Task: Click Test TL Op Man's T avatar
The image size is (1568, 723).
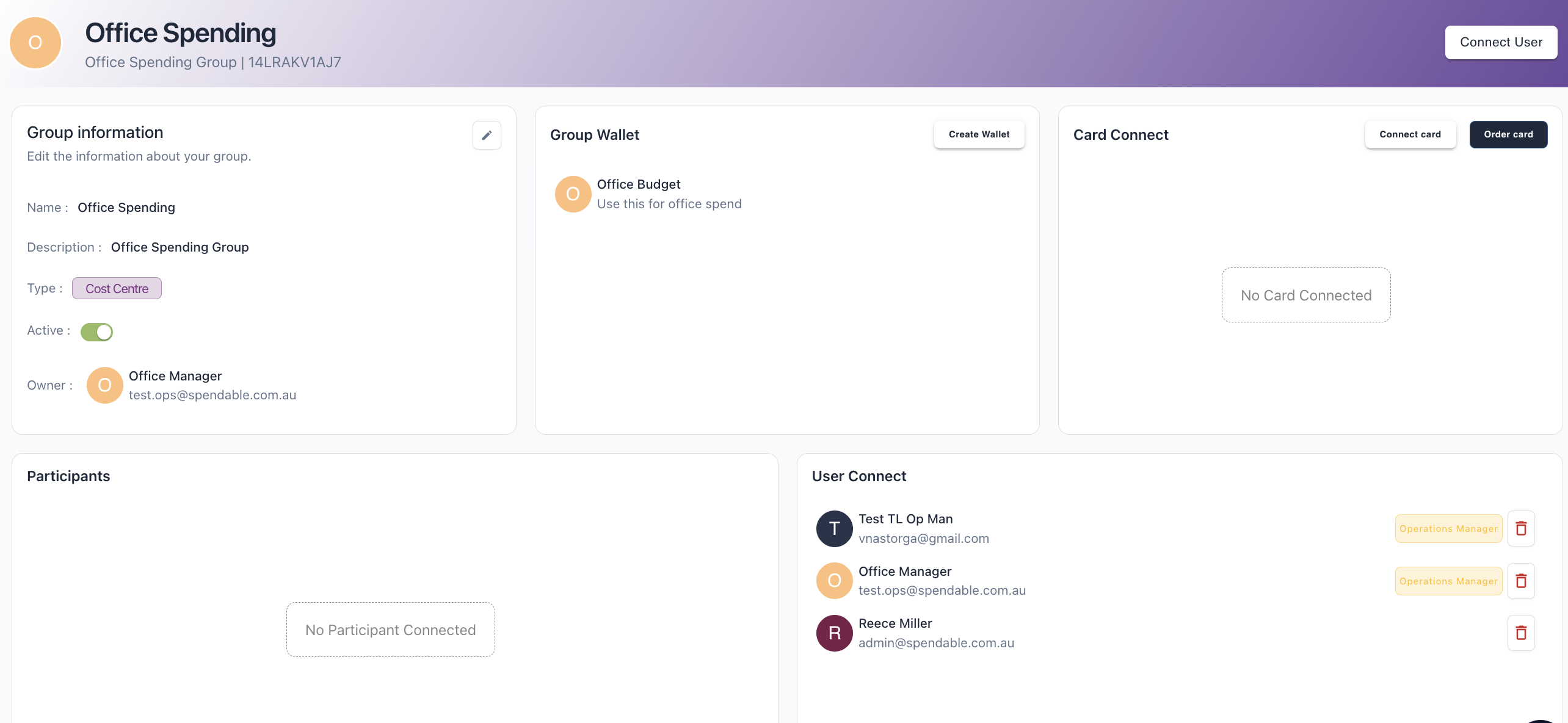Action: tap(834, 529)
